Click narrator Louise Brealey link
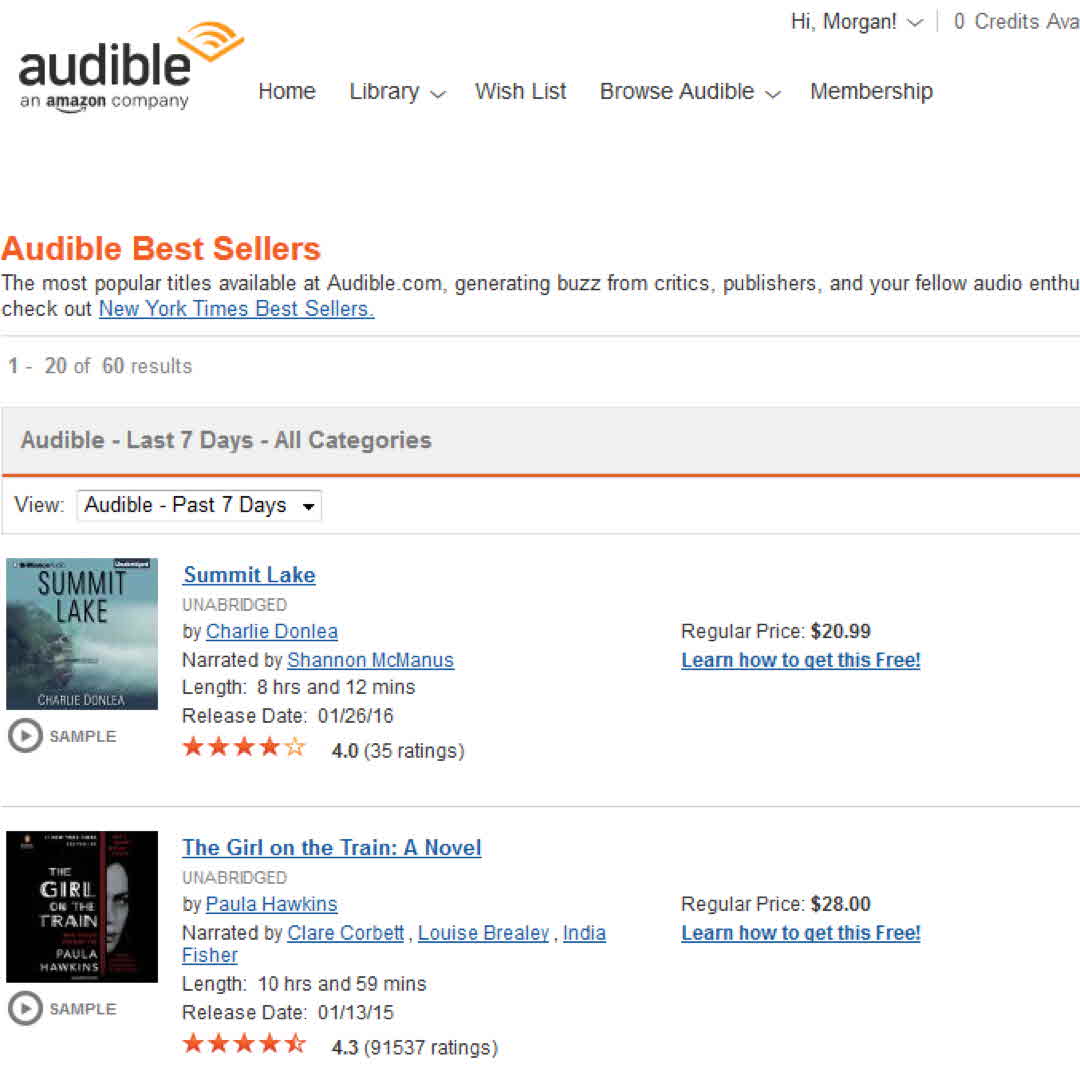 [483, 933]
